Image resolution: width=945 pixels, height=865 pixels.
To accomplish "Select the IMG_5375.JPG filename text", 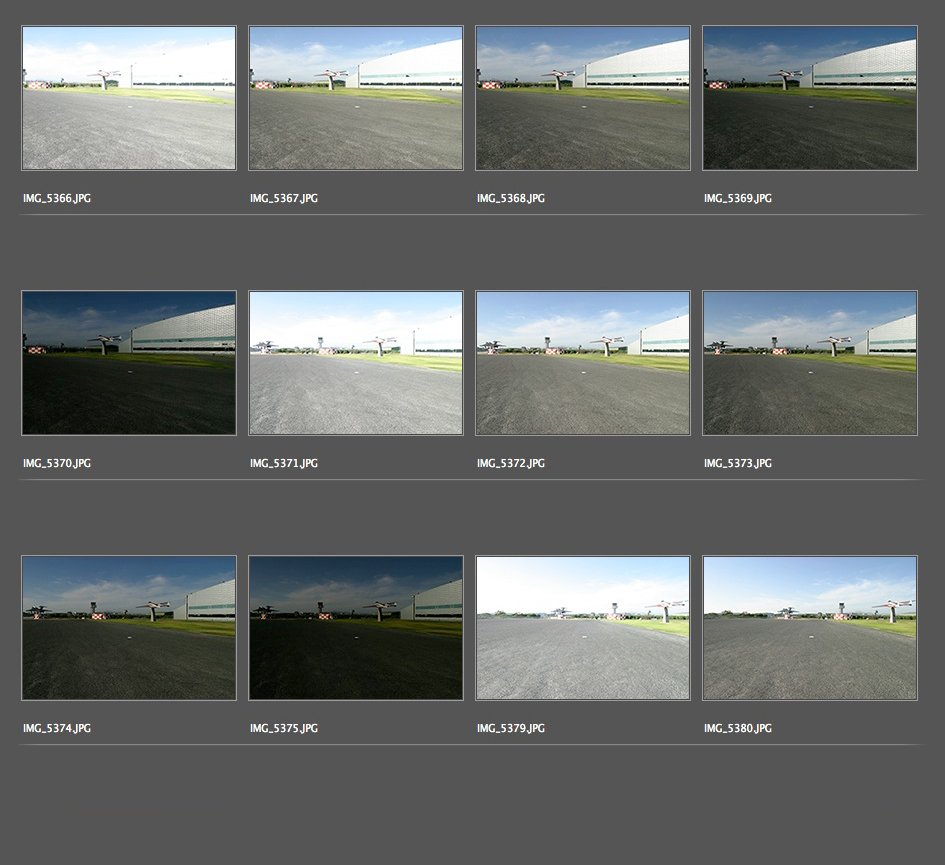I will click(284, 729).
